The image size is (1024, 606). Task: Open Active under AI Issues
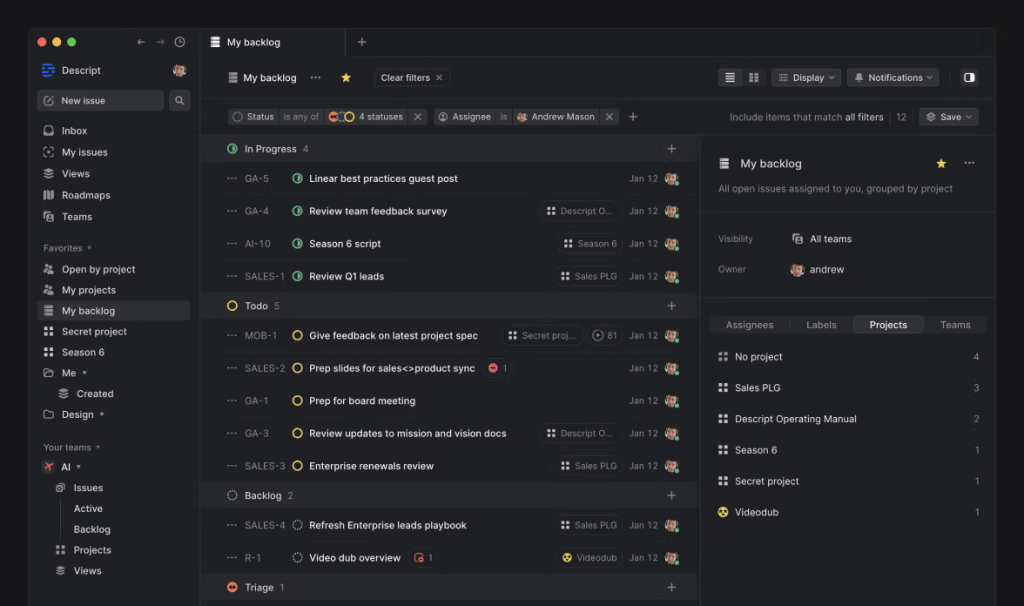tap(88, 509)
